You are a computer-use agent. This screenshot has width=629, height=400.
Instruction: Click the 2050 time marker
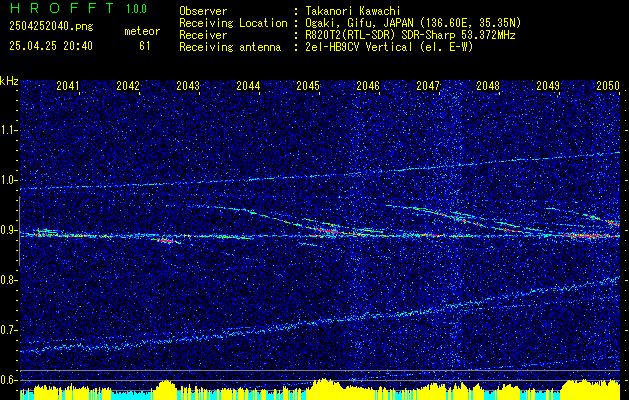tap(608, 85)
